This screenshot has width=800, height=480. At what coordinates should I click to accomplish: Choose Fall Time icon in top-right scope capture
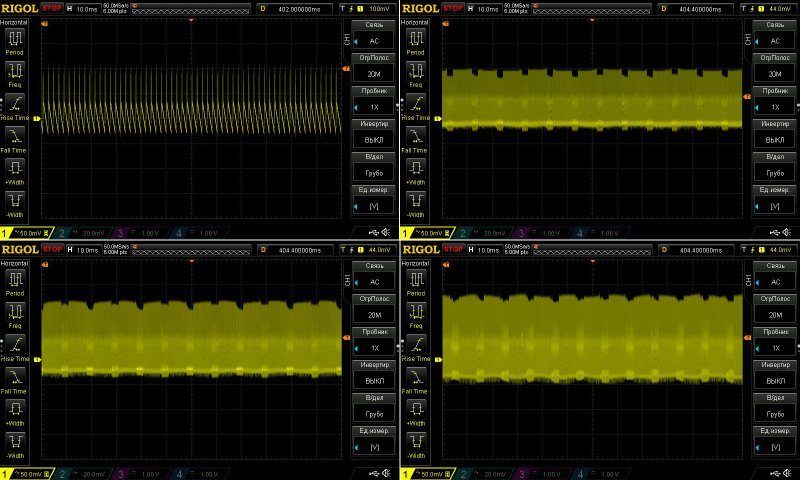(416, 136)
